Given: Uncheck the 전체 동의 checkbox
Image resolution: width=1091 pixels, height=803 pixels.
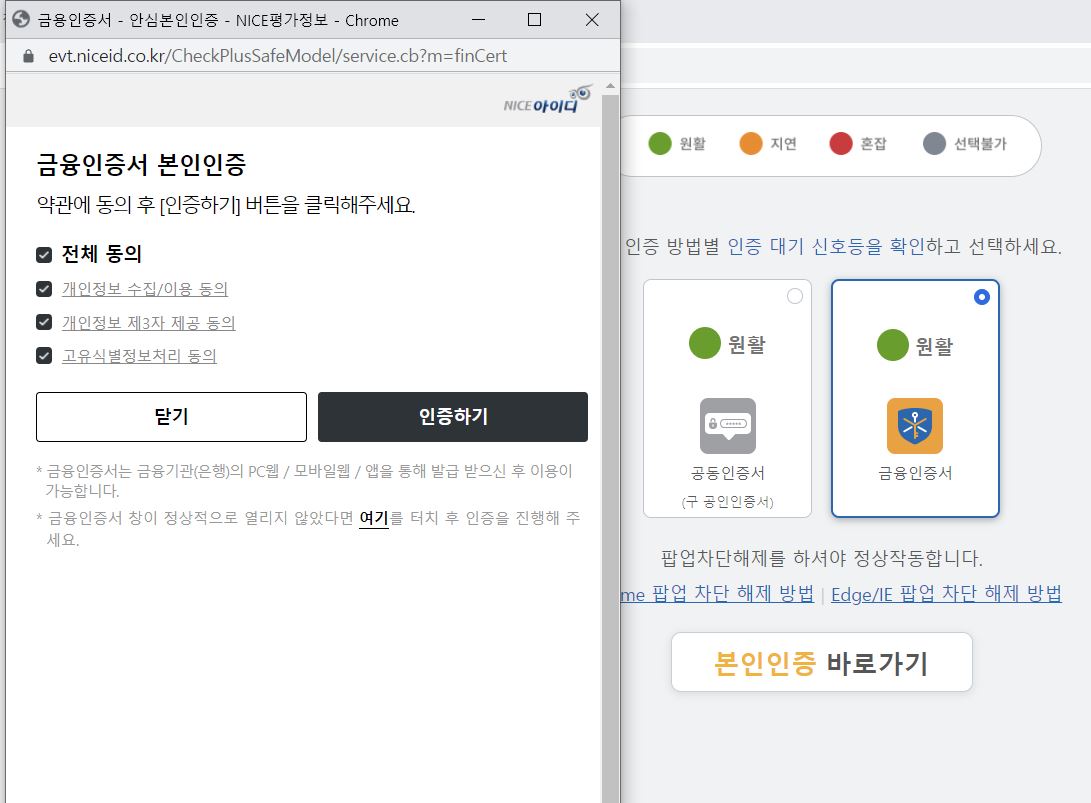Looking at the screenshot, I should [x=44, y=255].
